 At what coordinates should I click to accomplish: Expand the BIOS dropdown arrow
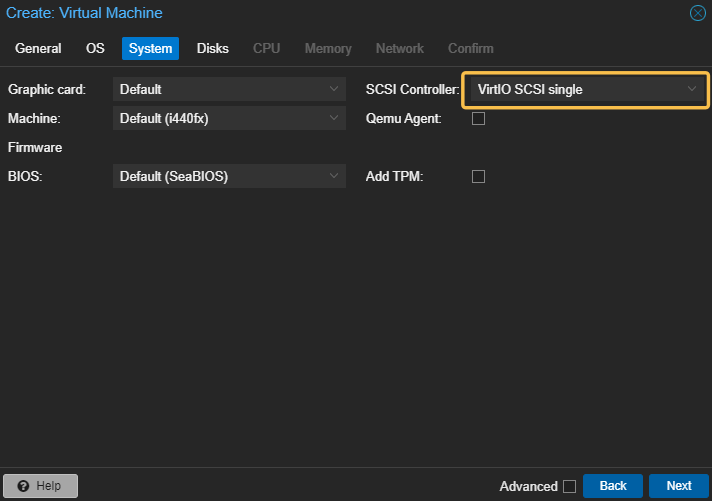pyautogui.click(x=334, y=176)
